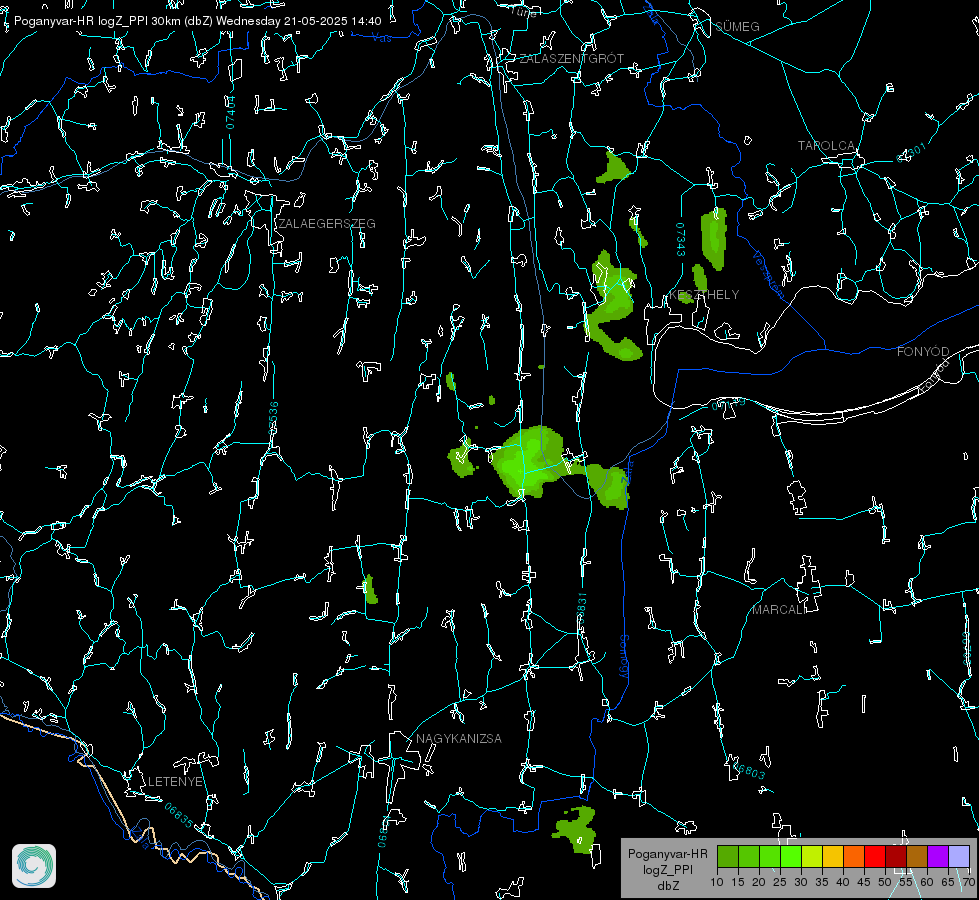Click the road number 06803 label

(x=749, y=770)
